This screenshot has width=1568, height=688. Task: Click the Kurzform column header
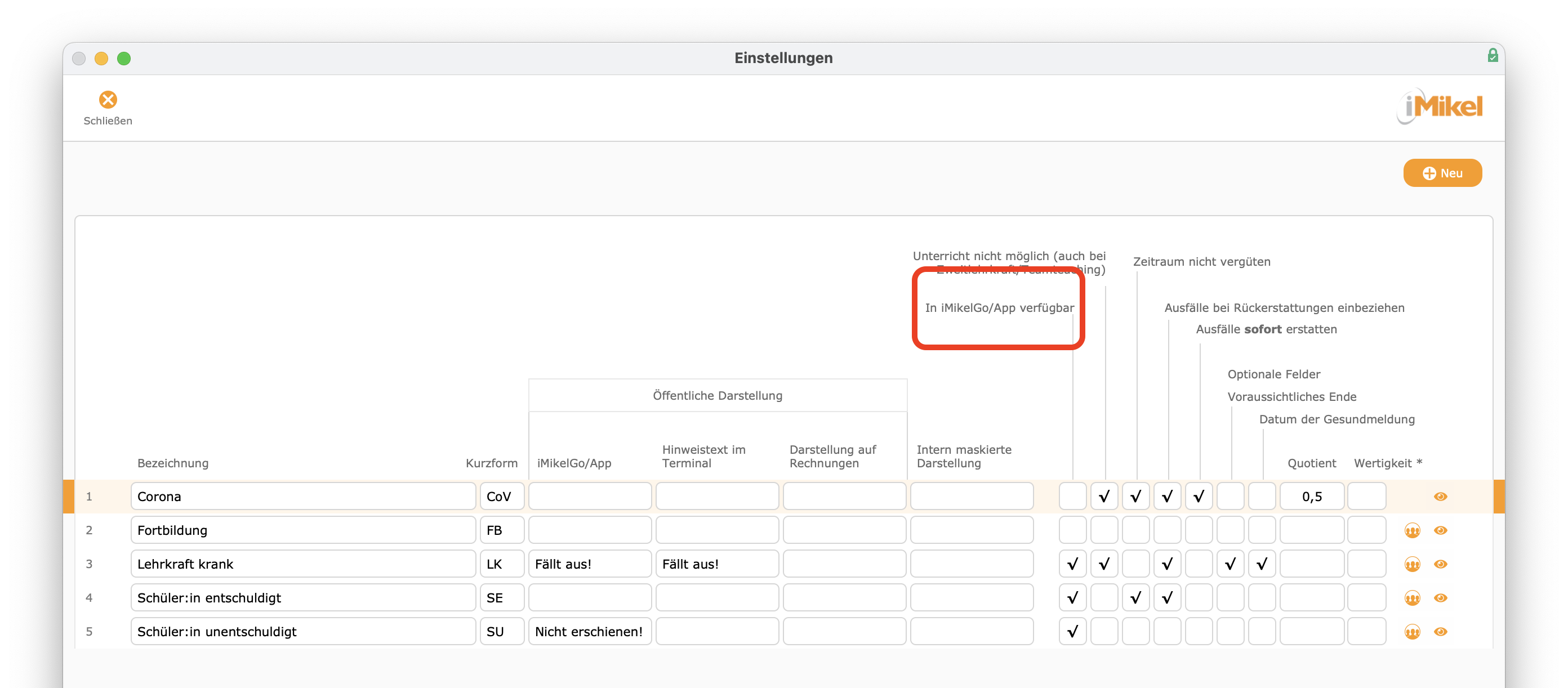(491, 463)
